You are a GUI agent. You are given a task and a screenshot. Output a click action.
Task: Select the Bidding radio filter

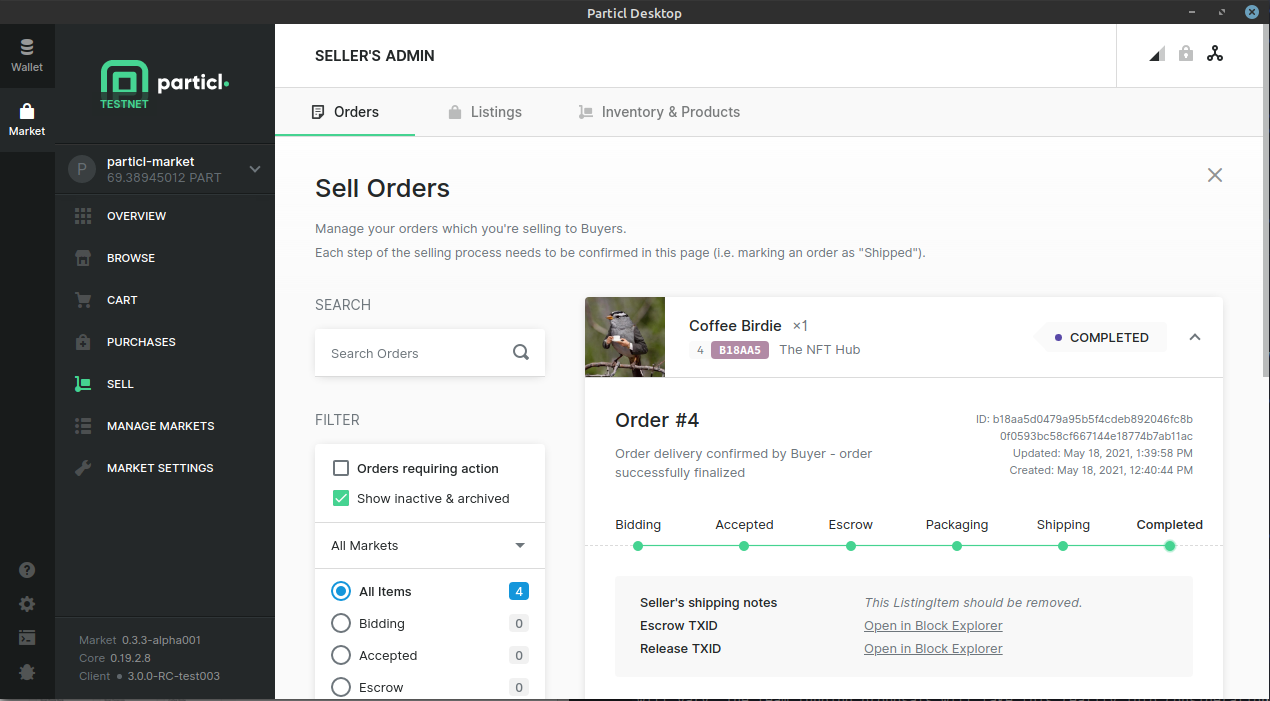tap(341, 623)
